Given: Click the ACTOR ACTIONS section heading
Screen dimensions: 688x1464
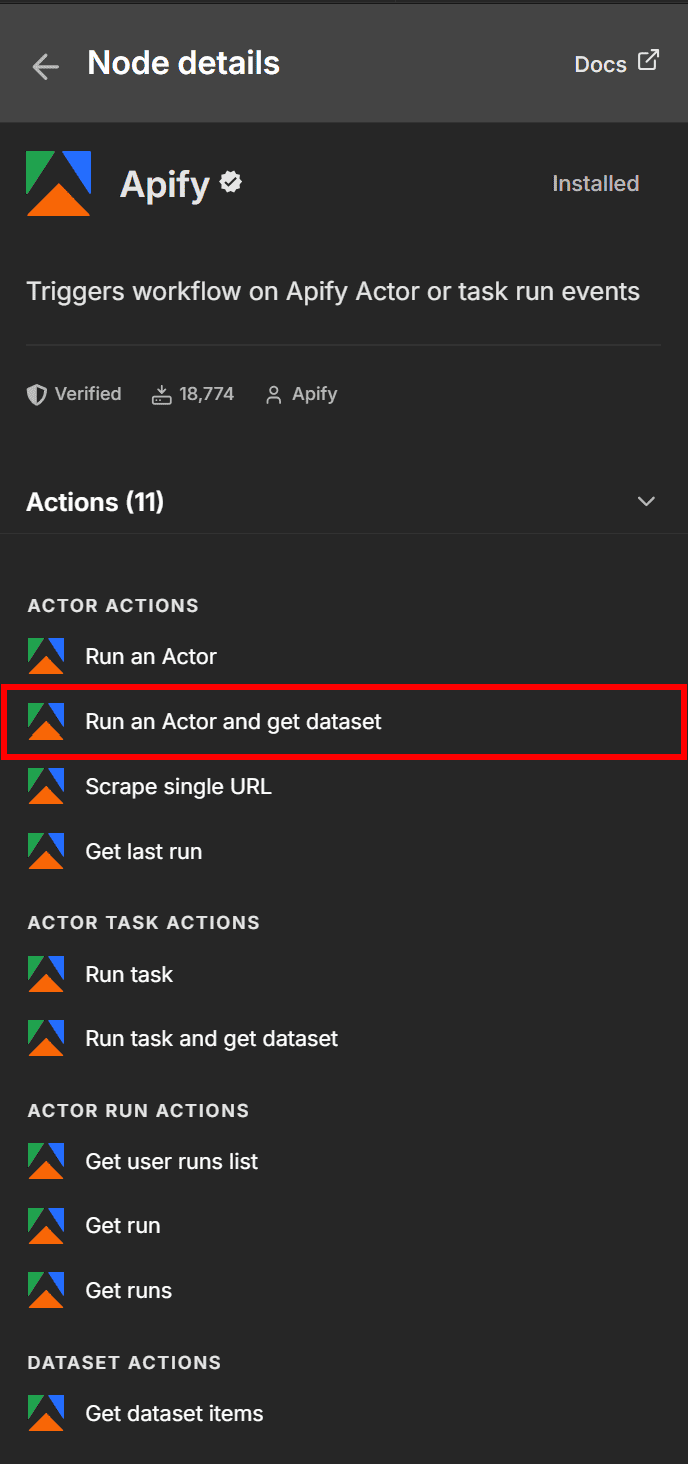Looking at the screenshot, I should [113, 606].
